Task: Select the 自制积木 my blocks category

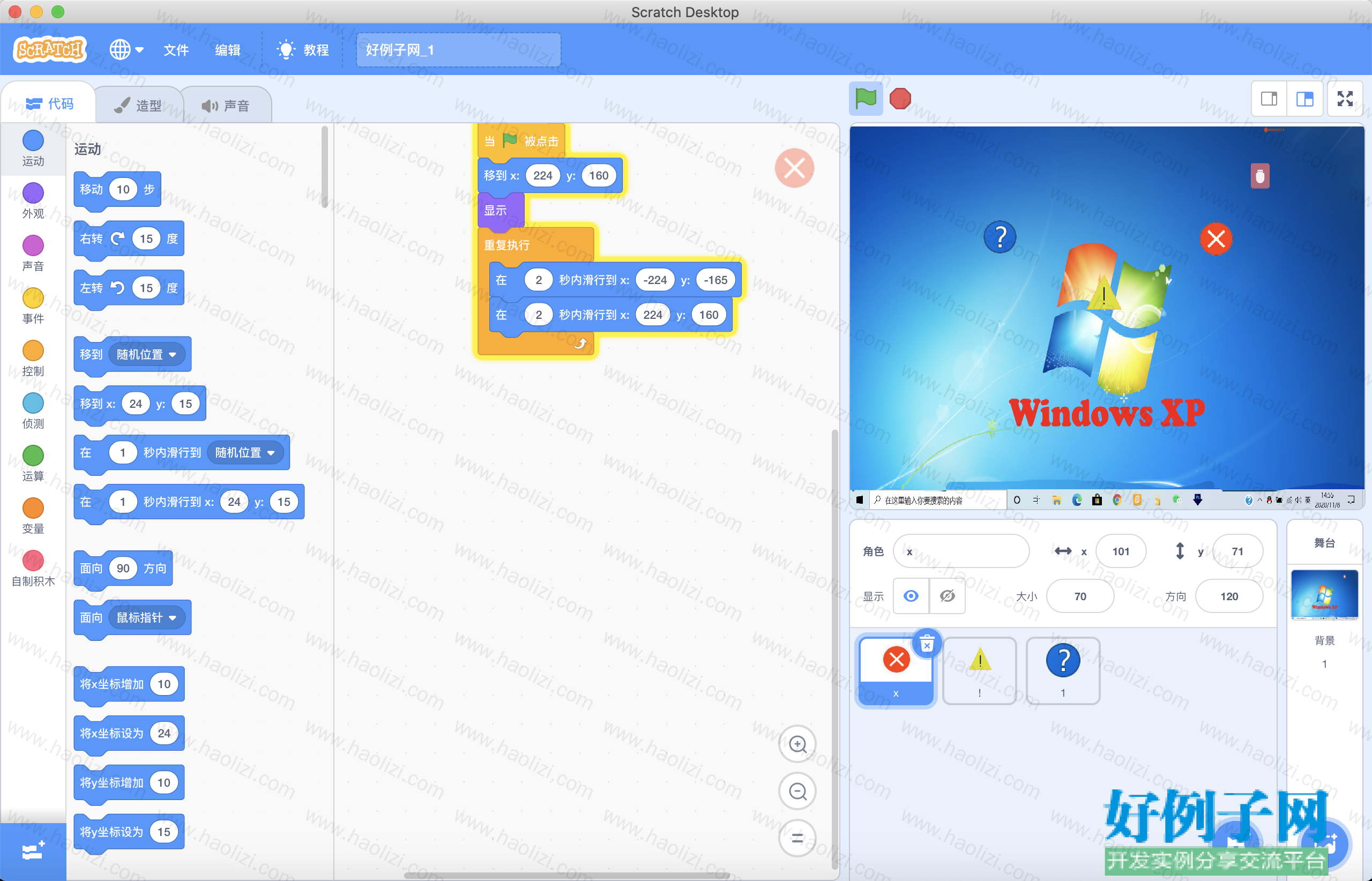Action: 33,569
